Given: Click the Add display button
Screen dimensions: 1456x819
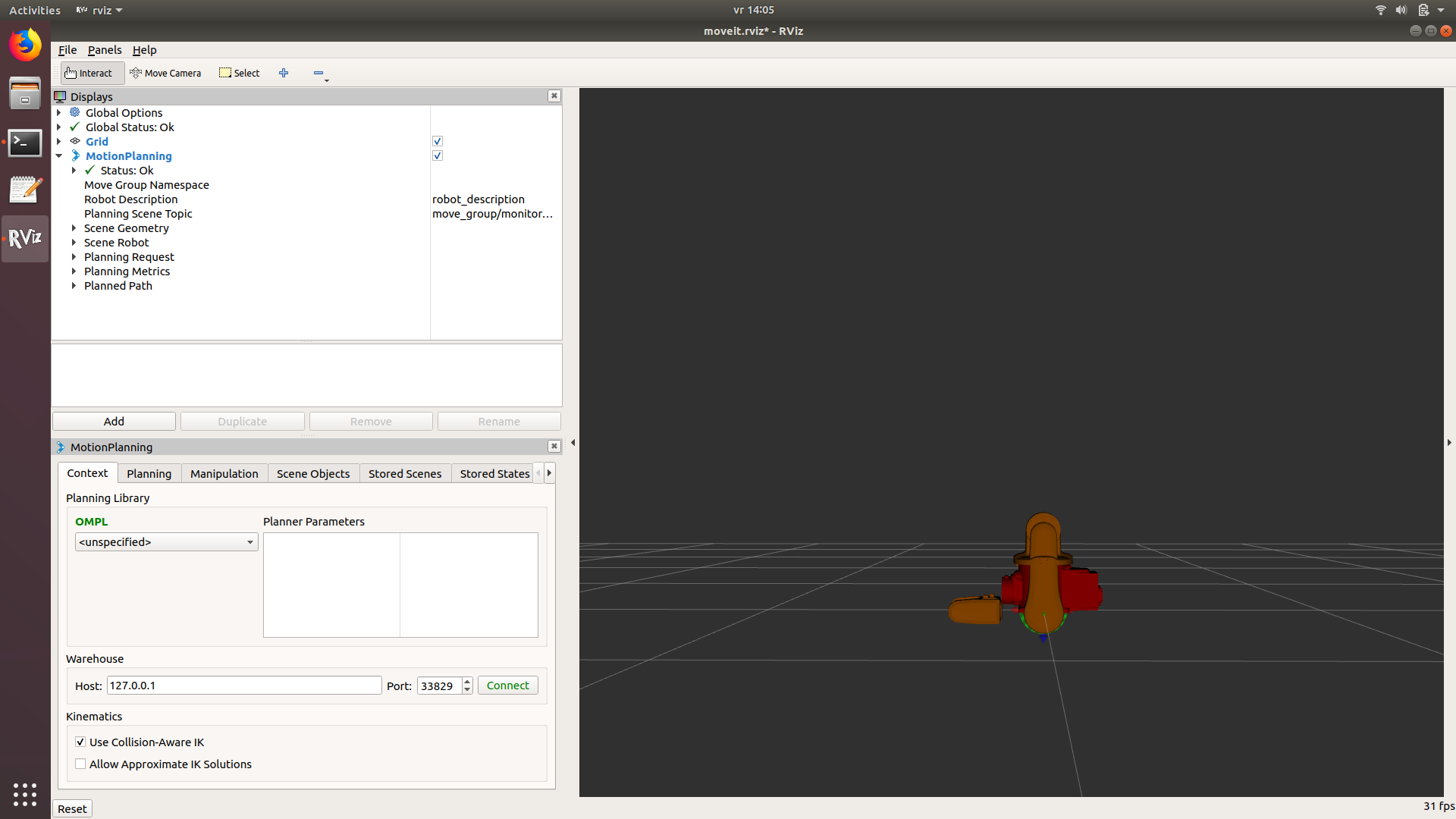Looking at the screenshot, I should (x=113, y=420).
